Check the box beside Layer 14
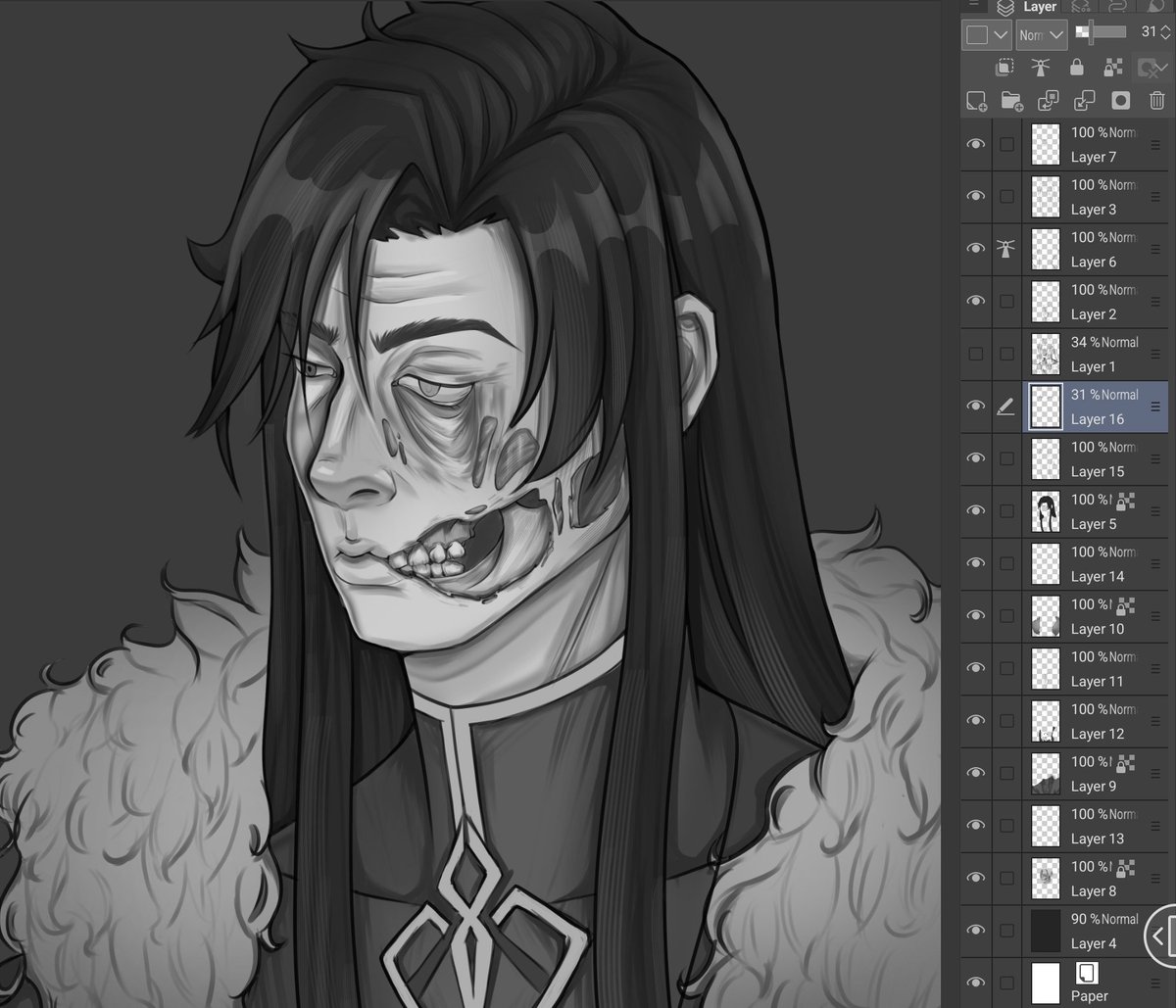This screenshot has width=1176, height=1008. 1006,563
